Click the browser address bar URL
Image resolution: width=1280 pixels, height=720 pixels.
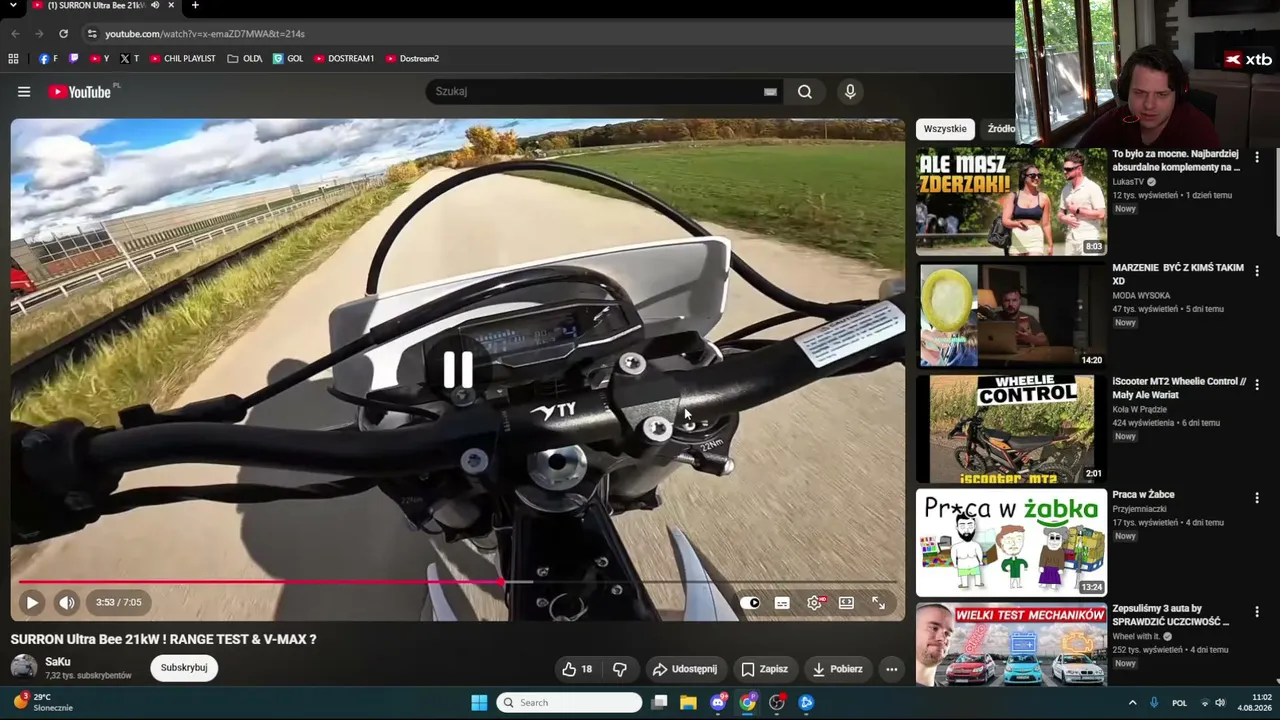[x=205, y=33]
